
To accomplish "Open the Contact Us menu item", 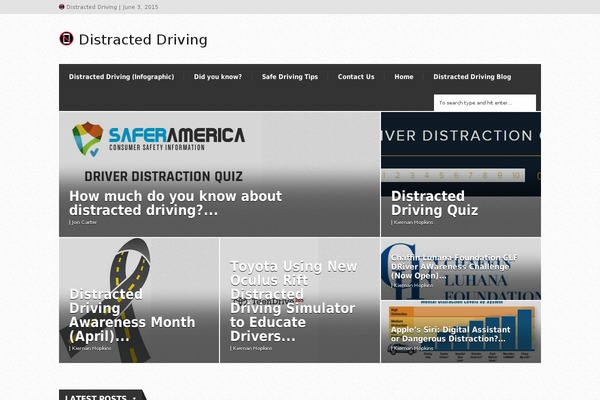I will [x=356, y=77].
